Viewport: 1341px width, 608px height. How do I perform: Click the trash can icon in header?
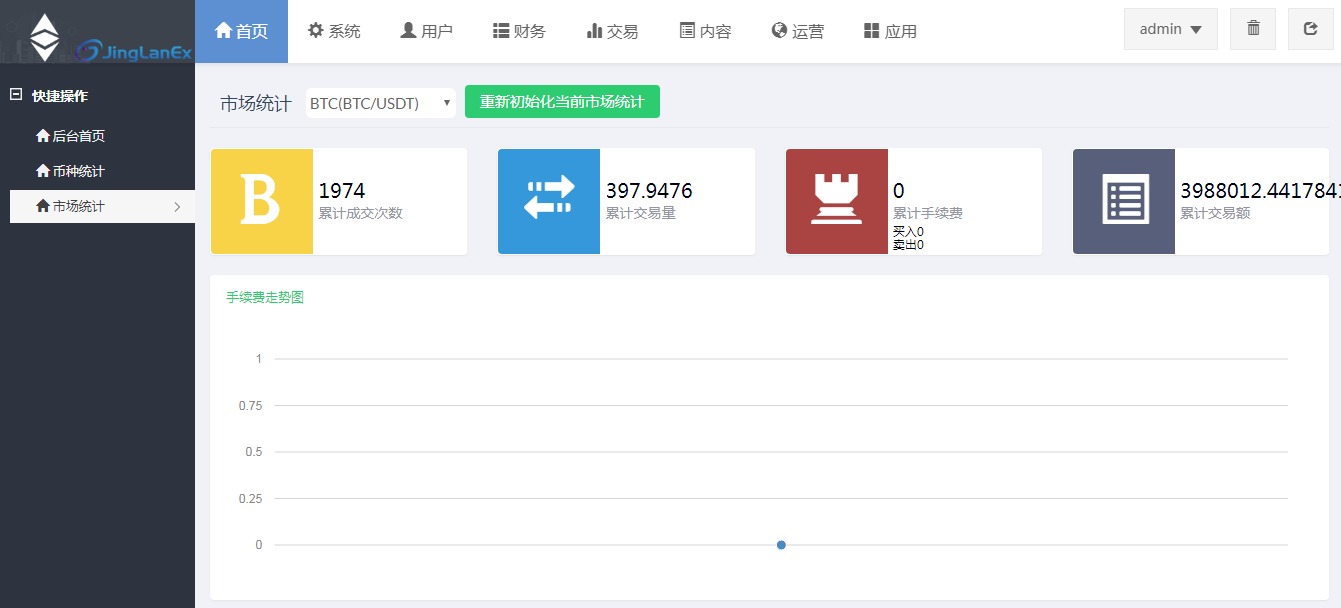pyautogui.click(x=1253, y=29)
